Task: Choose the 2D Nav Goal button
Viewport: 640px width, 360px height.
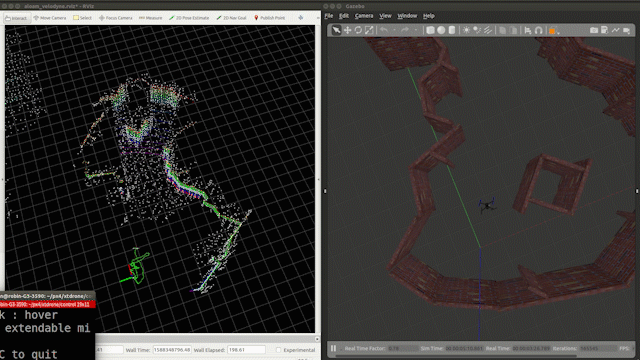Action: click(x=231, y=18)
